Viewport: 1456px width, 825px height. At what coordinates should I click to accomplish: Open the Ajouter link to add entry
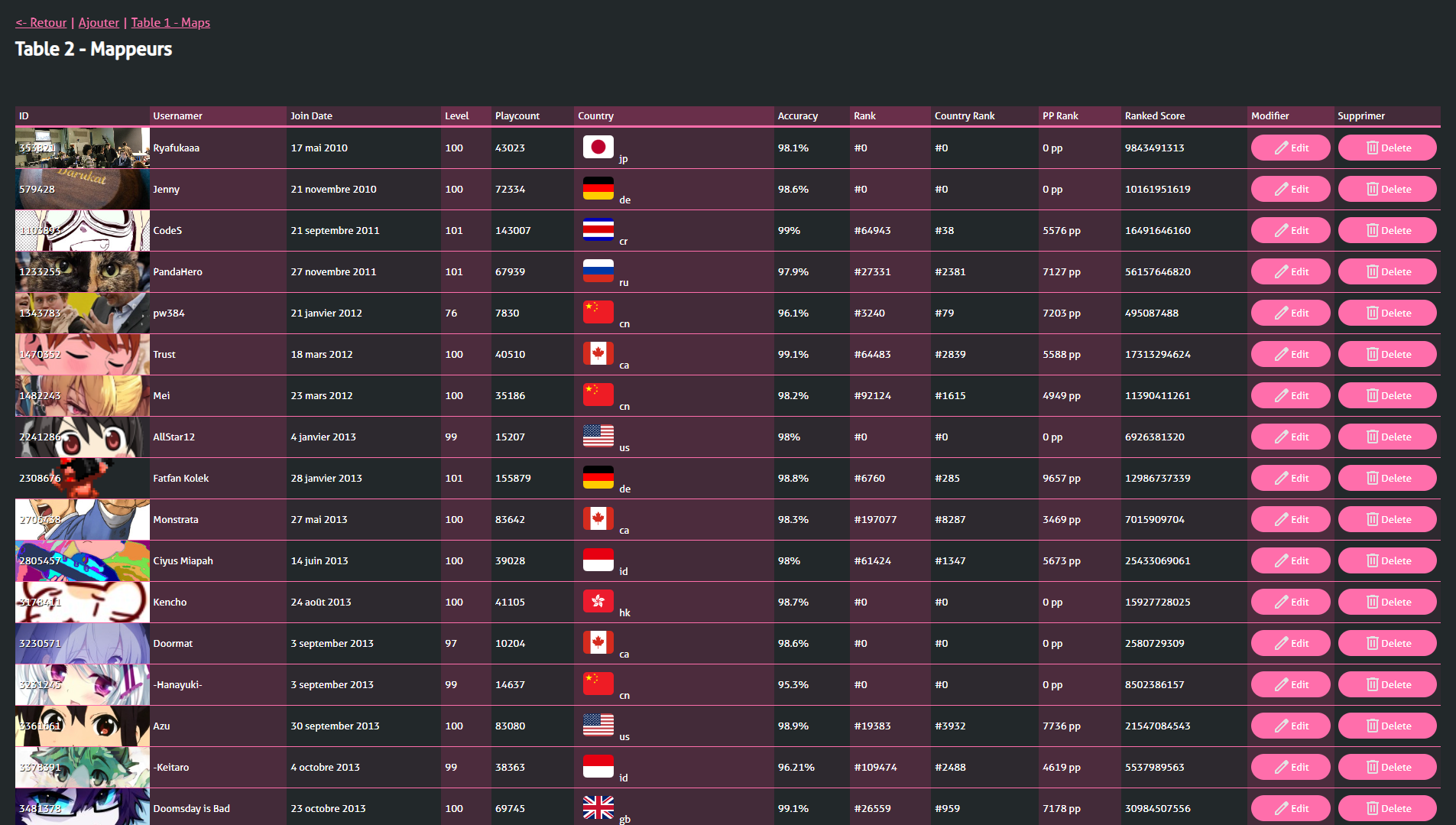tap(99, 23)
